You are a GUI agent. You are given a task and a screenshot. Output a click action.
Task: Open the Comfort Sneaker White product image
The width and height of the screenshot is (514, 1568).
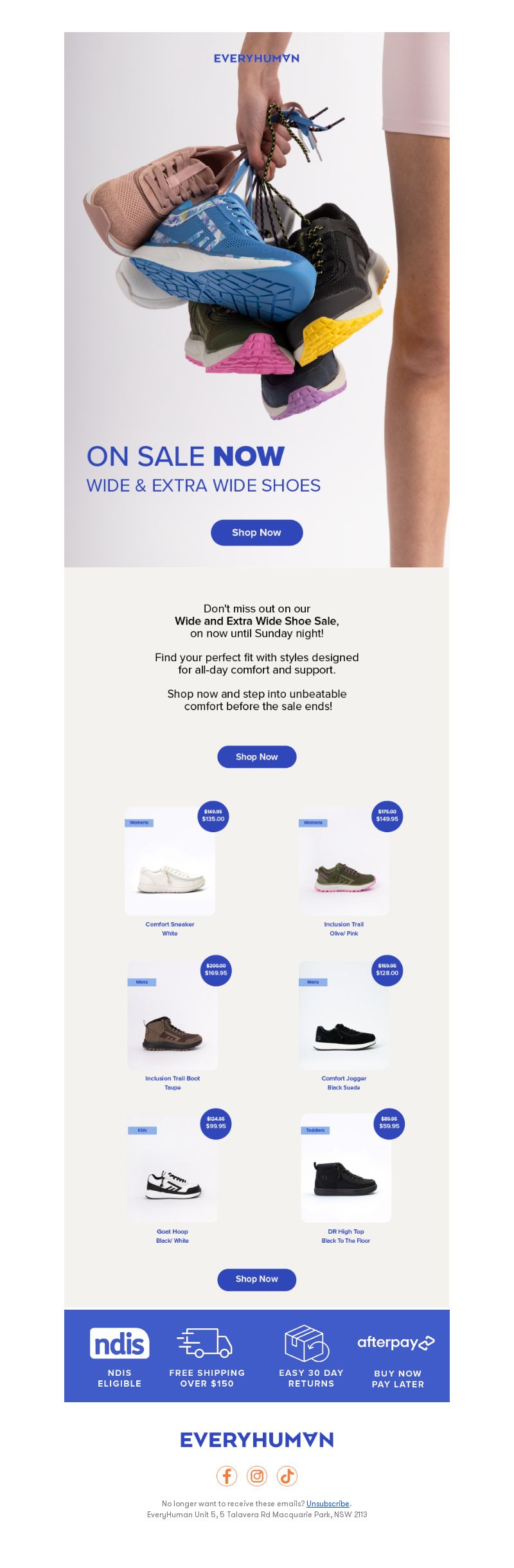(170, 861)
